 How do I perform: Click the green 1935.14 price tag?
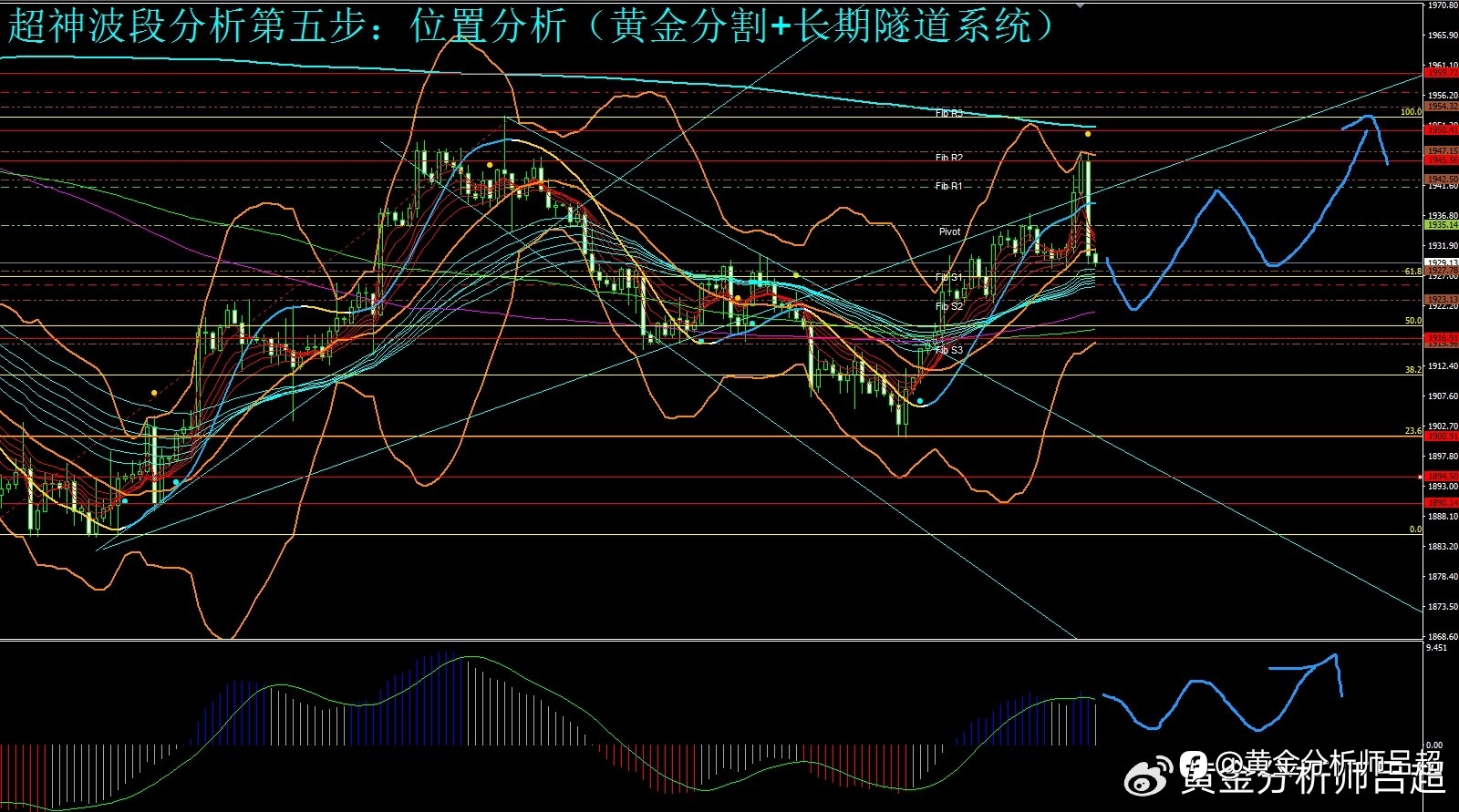pyautogui.click(x=1442, y=224)
